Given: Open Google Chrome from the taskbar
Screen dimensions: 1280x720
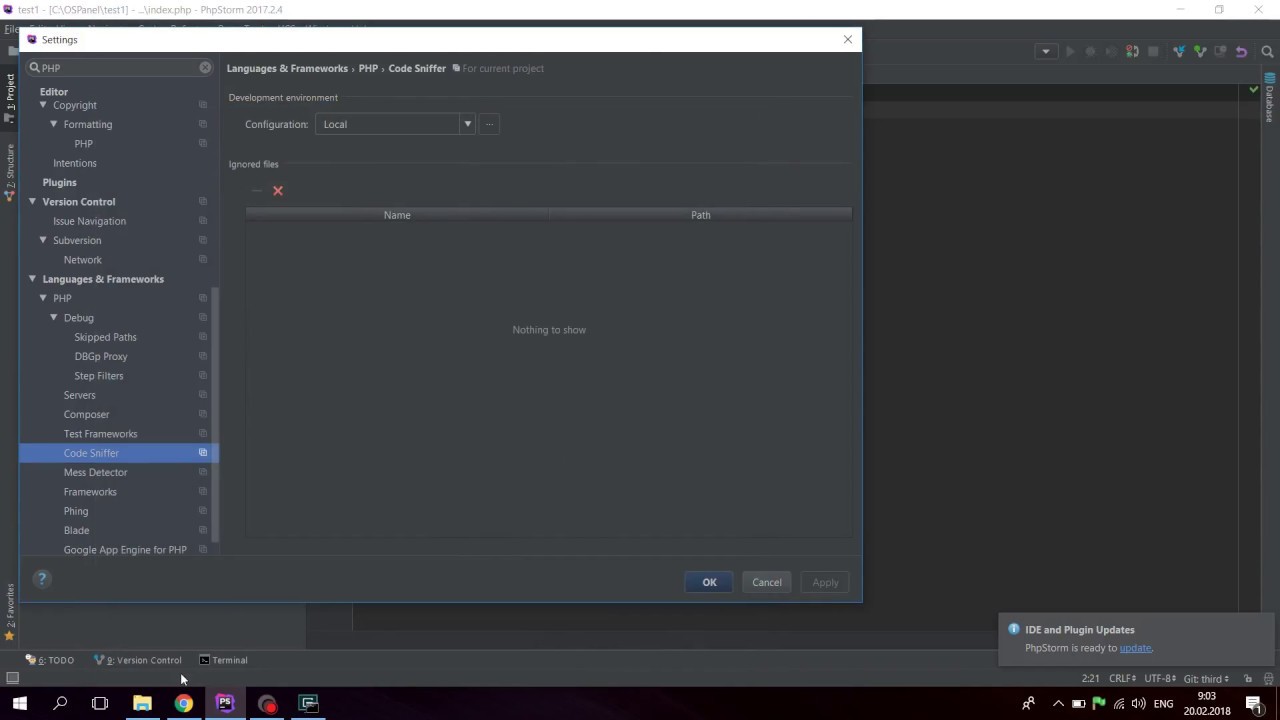Looking at the screenshot, I should tap(183, 704).
